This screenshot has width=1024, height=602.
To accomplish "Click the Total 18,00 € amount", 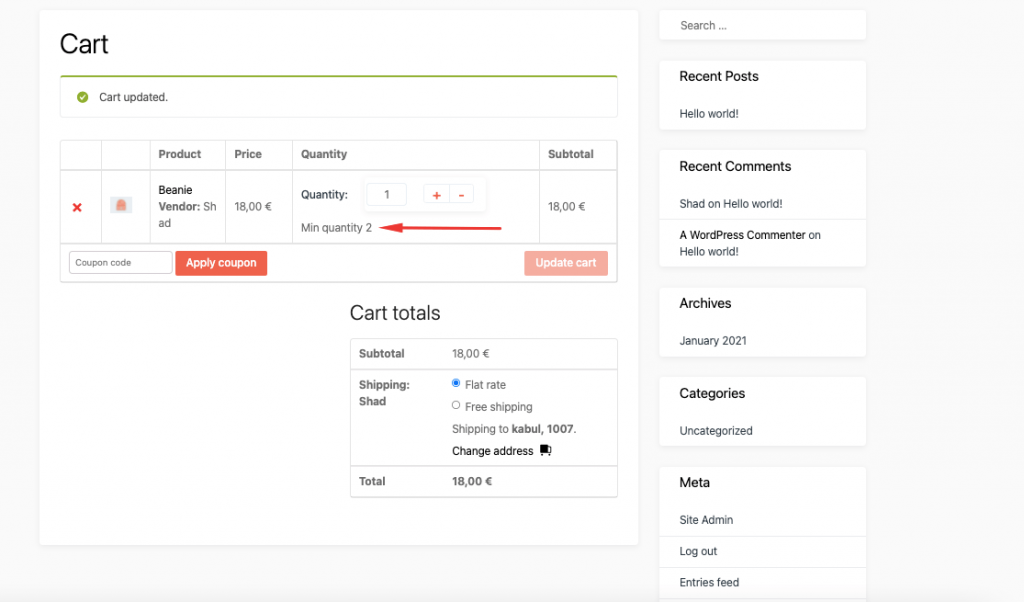I will pyautogui.click(x=472, y=482).
